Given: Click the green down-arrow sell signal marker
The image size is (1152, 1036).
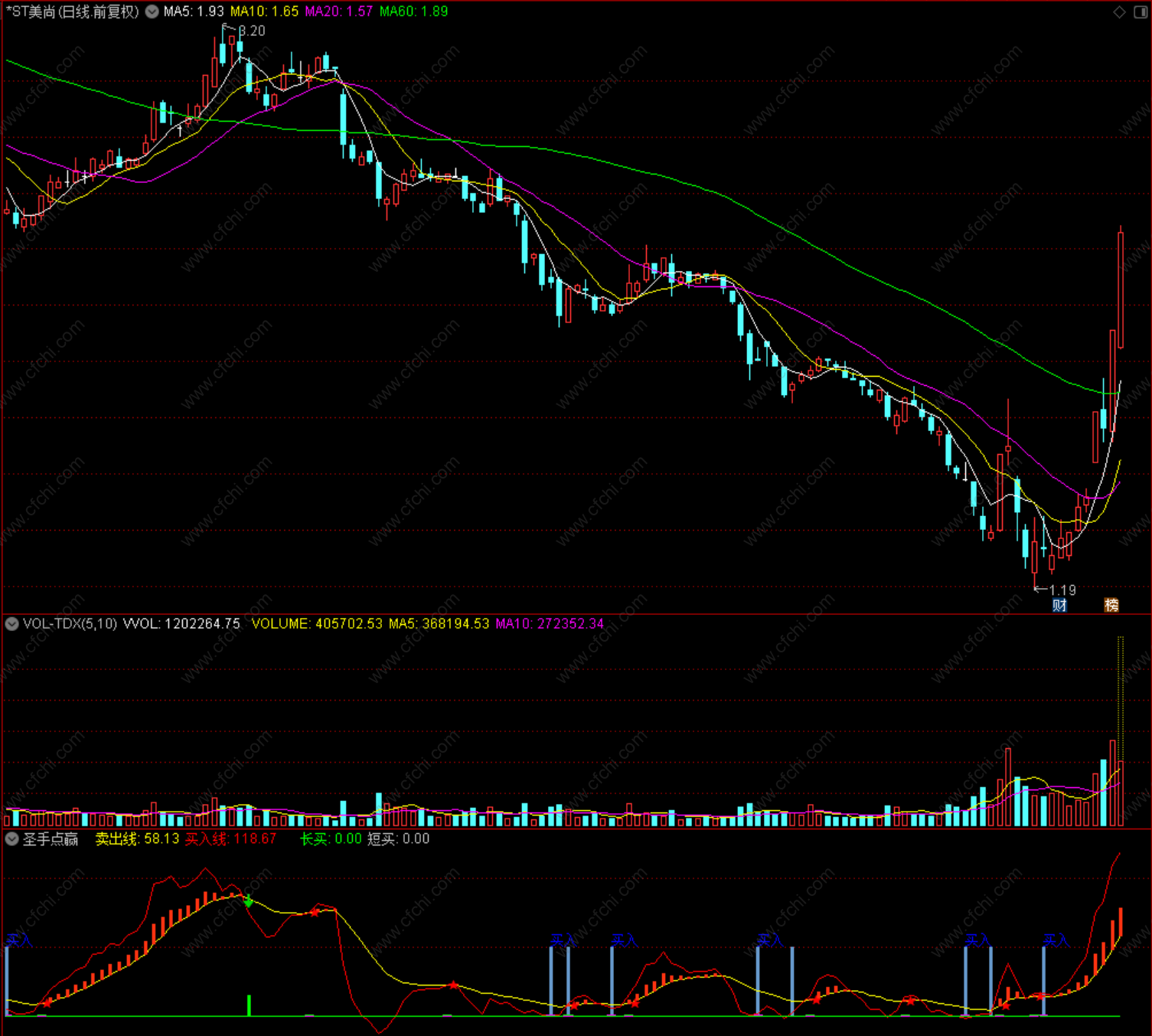Looking at the screenshot, I should coord(248,900).
